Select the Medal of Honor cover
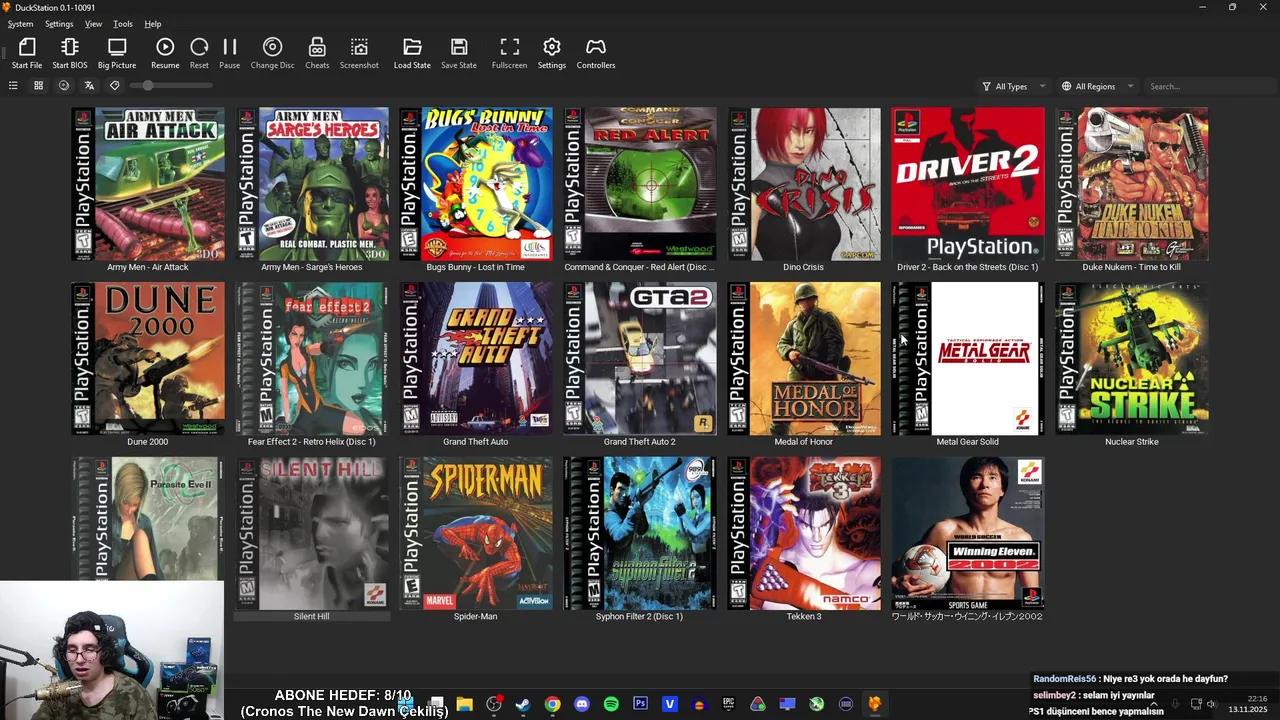This screenshot has width=1280, height=720. (804, 358)
